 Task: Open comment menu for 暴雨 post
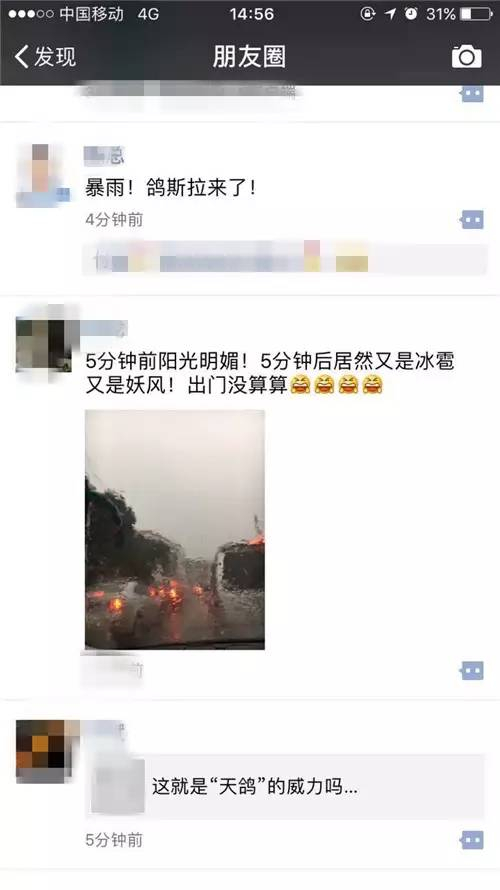472,220
